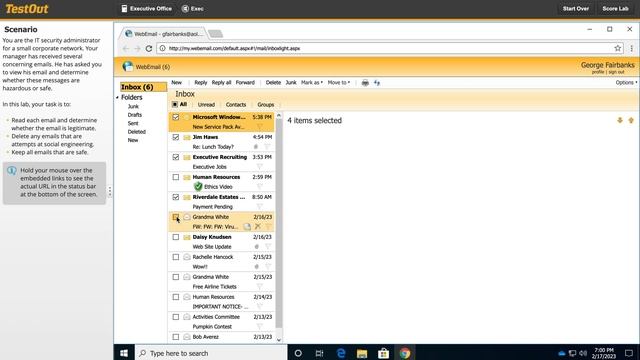
Task: Uncheck the Microsoft Windows email checkbox
Action: pyautogui.click(x=176, y=117)
